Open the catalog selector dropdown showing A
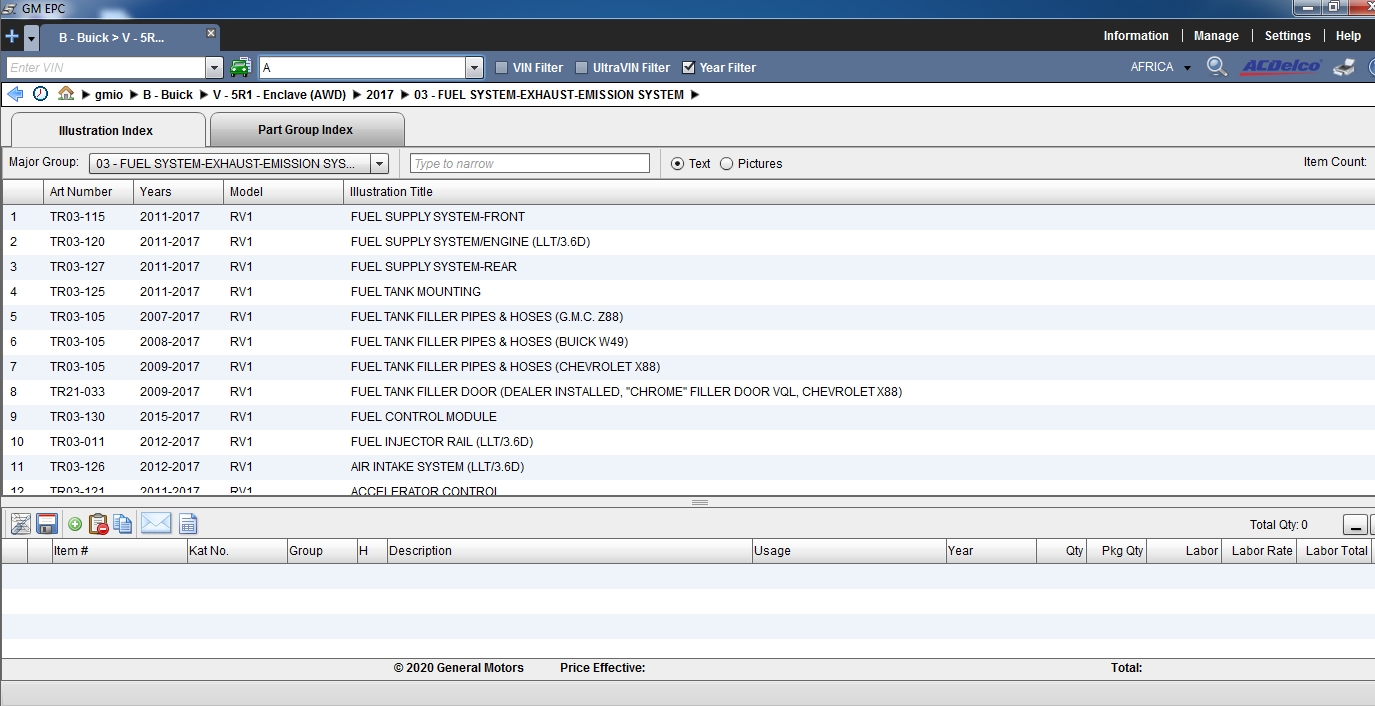This screenshot has width=1375, height=706. pos(475,67)
